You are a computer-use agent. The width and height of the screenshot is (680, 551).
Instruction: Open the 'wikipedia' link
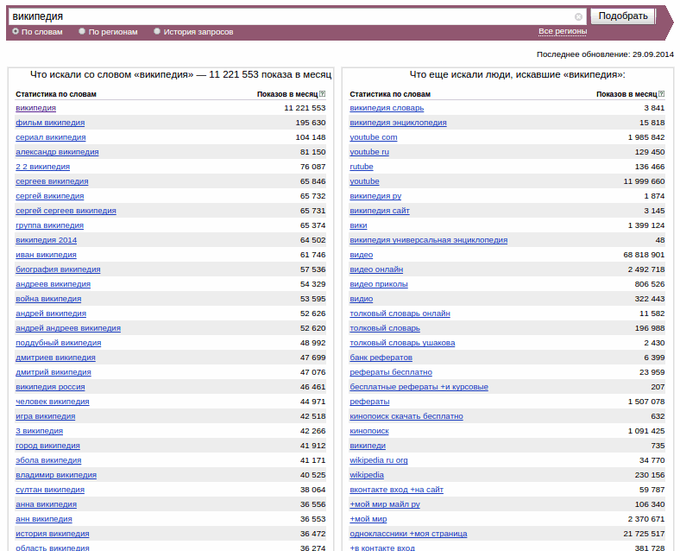point(366,475)
